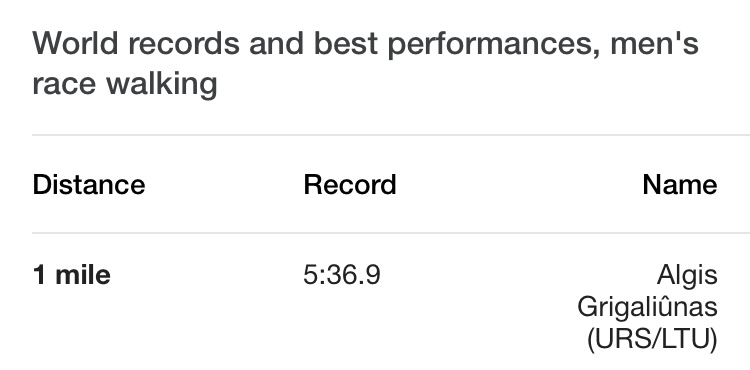Click the Grigaliûnas surname text

(647, 306)
